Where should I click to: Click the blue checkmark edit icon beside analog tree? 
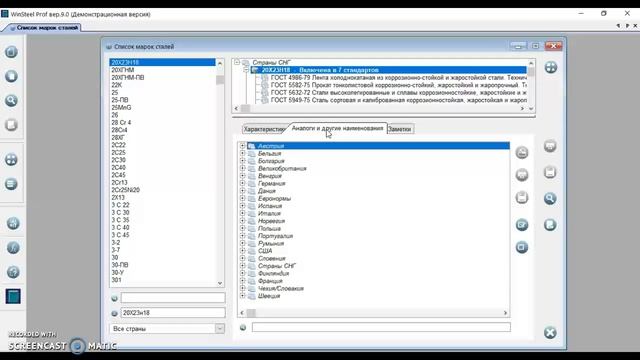pyautogui.click(x=522, y=224)
